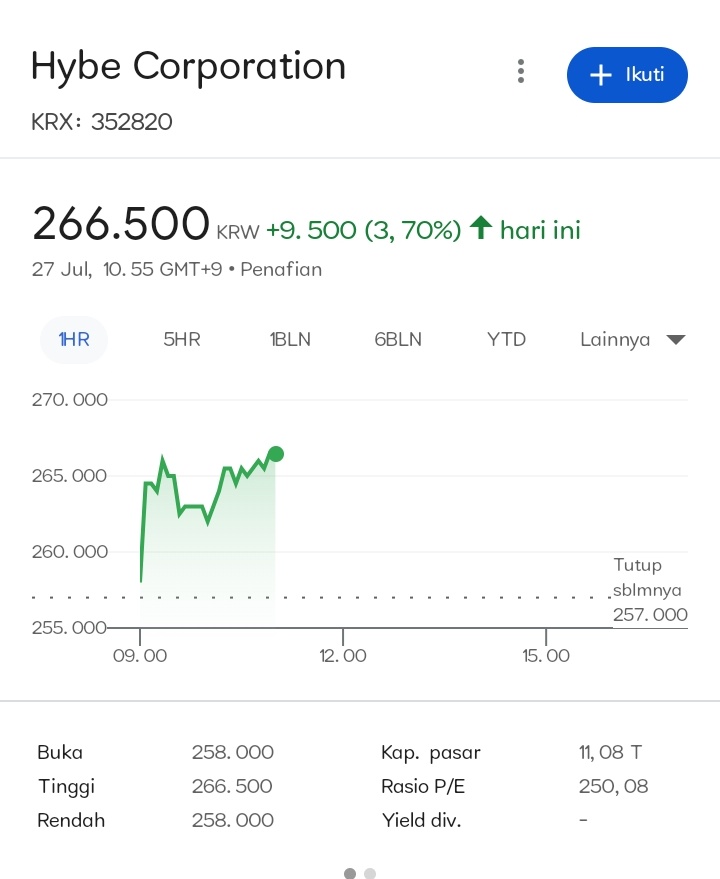Tap the Ikuti follow button
Viewport: 720px width, 879px height.
pyautogui.click(x=627, y=75)
